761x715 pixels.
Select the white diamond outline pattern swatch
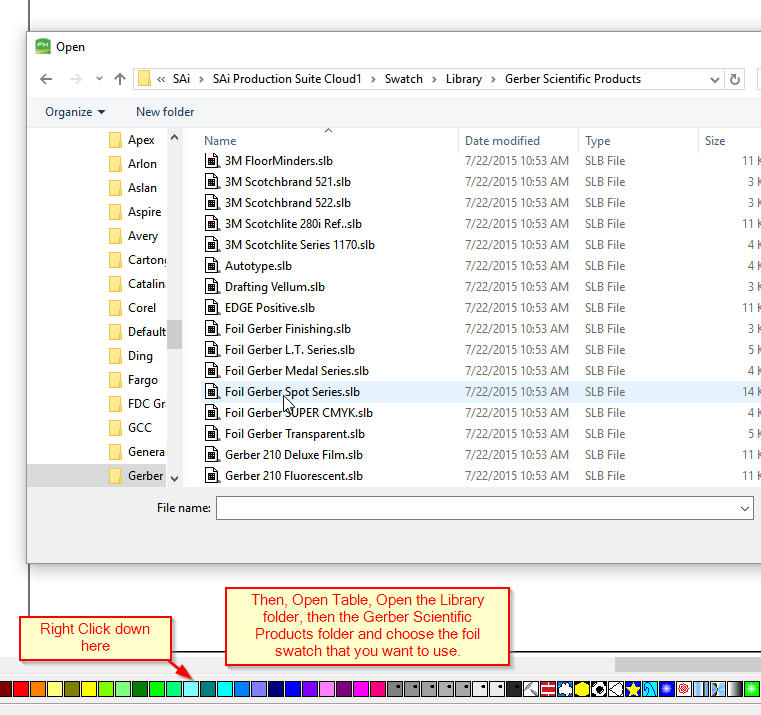[x=616, y=689]
